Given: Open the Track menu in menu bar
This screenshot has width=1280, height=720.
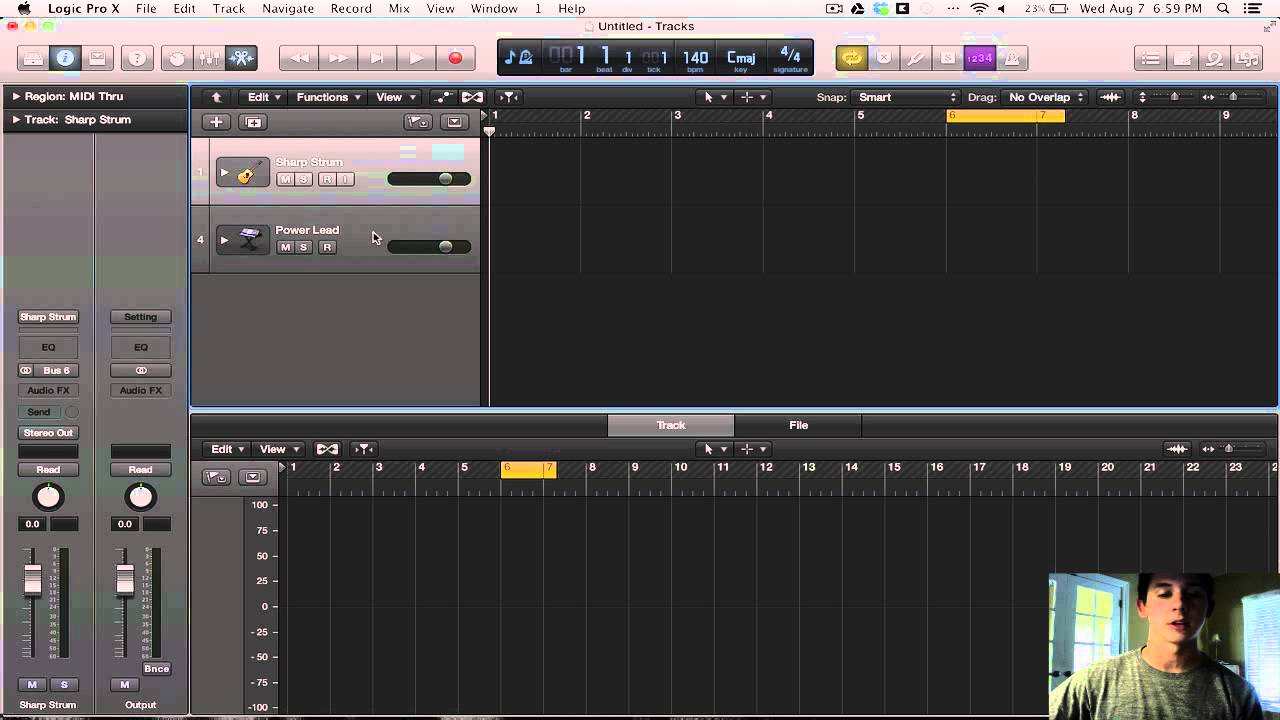Looking at the screenshot, I should pyautogui.click(x=229, y=9).
